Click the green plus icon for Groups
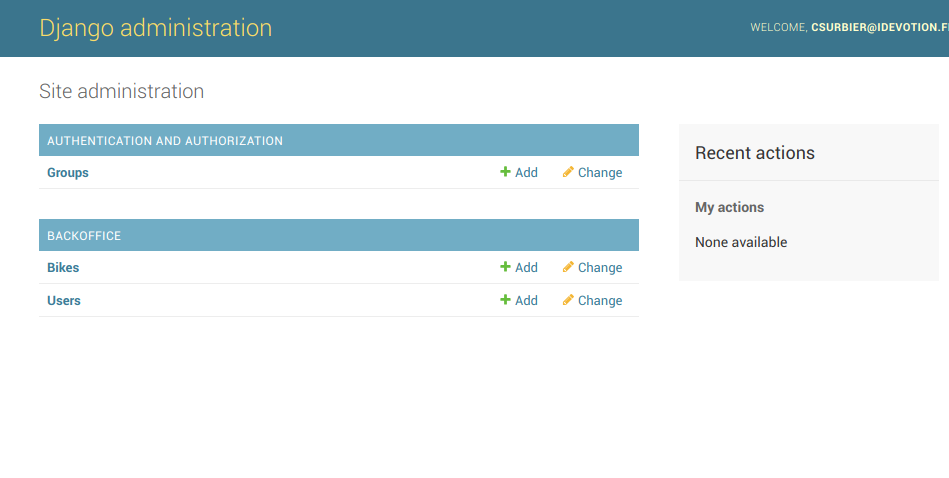 505,172
